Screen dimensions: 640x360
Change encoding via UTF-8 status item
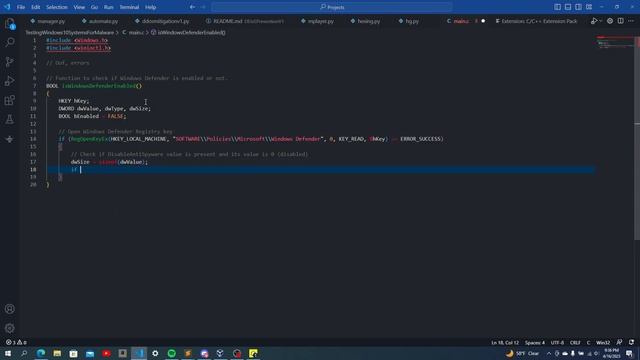coord(557,342)
